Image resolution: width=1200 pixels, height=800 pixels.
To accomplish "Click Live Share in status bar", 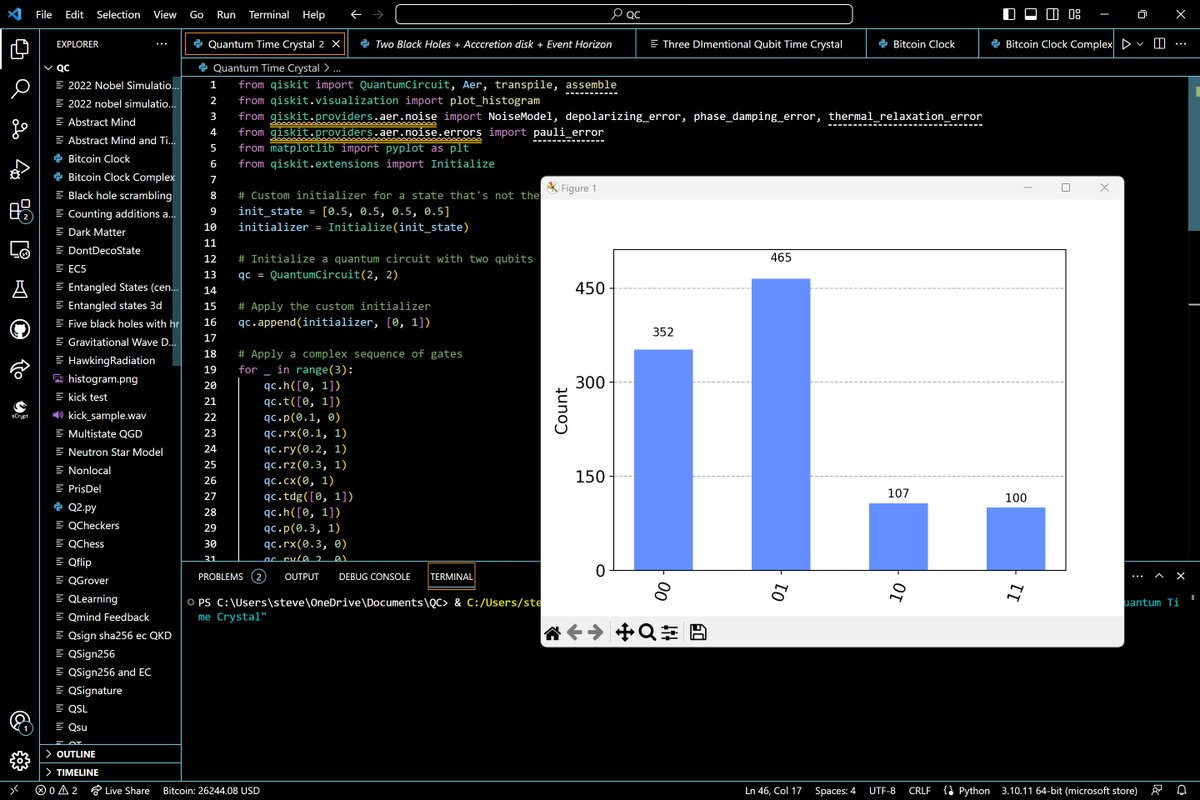I will pos(119,791).
